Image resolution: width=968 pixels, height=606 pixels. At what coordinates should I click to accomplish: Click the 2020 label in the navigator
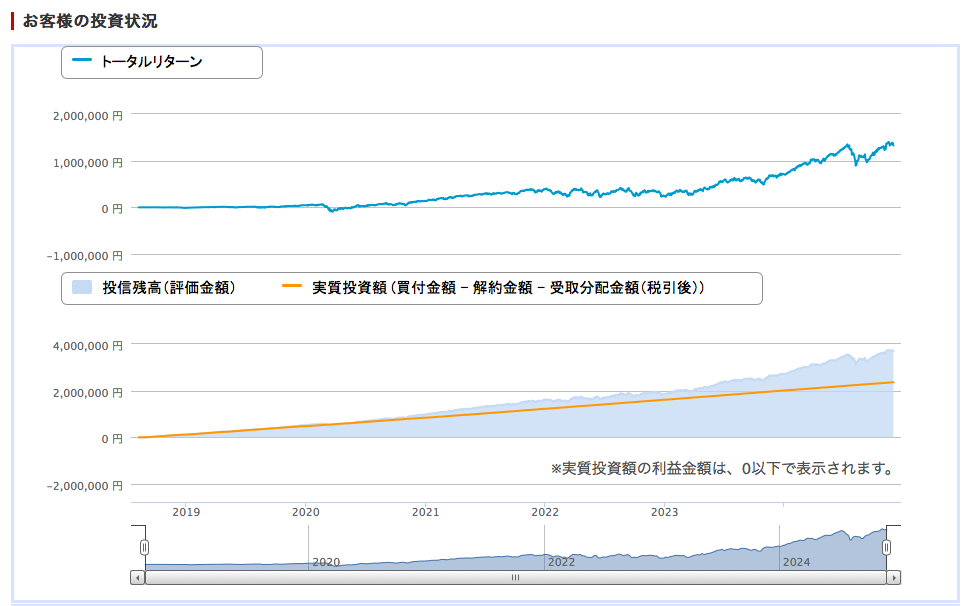(326, 562)
